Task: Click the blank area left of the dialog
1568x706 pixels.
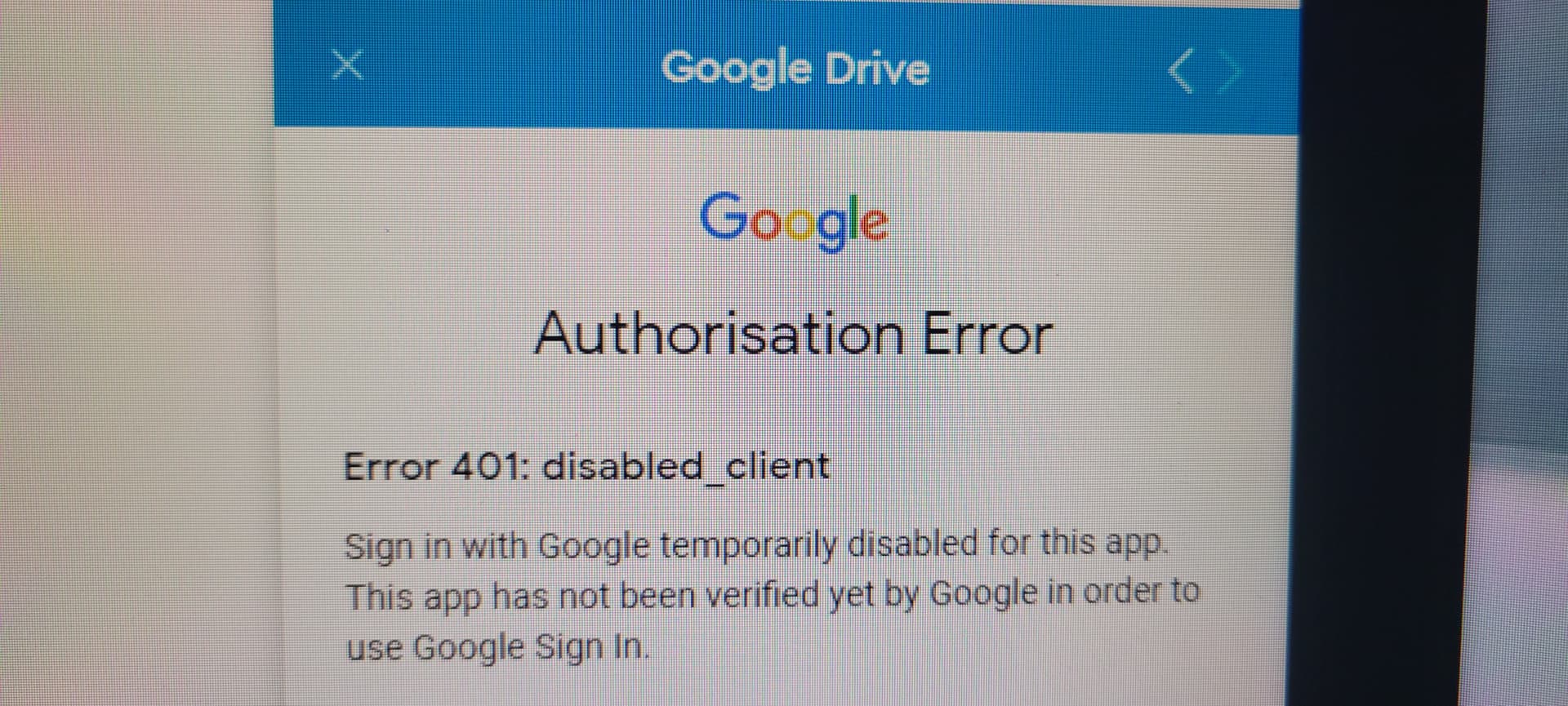Action: pos(137,353)
